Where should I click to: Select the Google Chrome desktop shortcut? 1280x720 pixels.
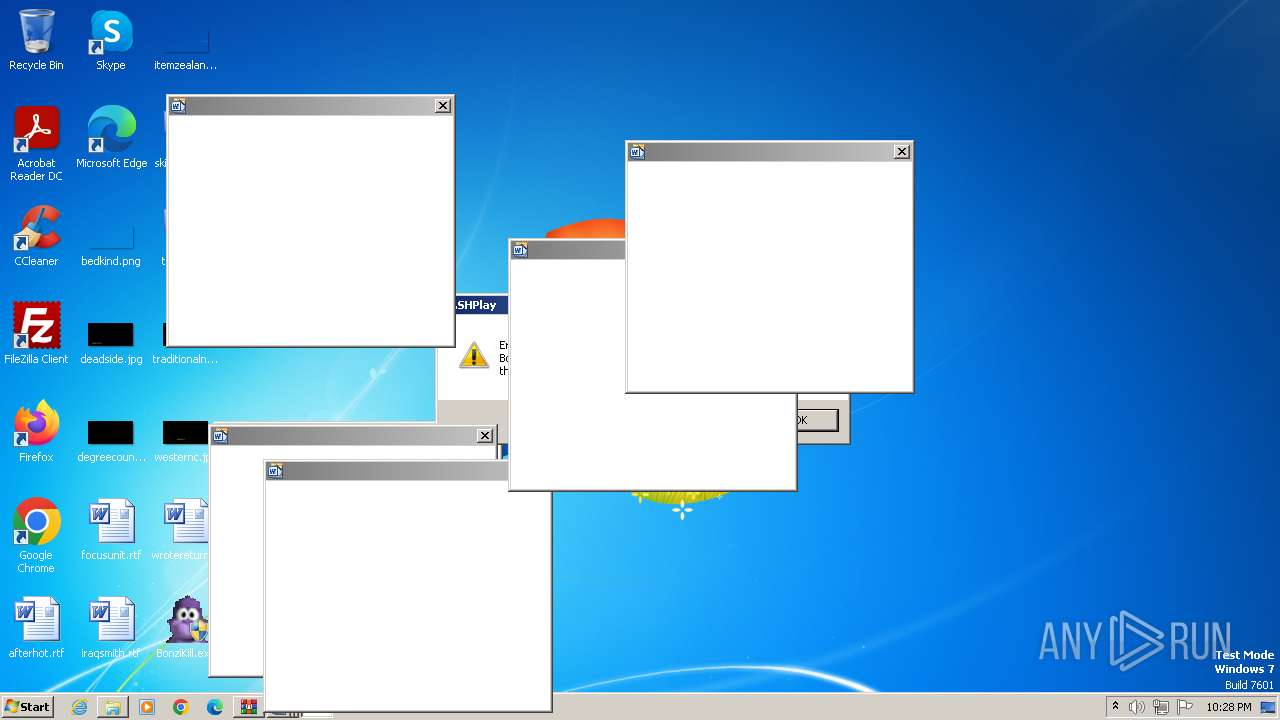(36, 536)
